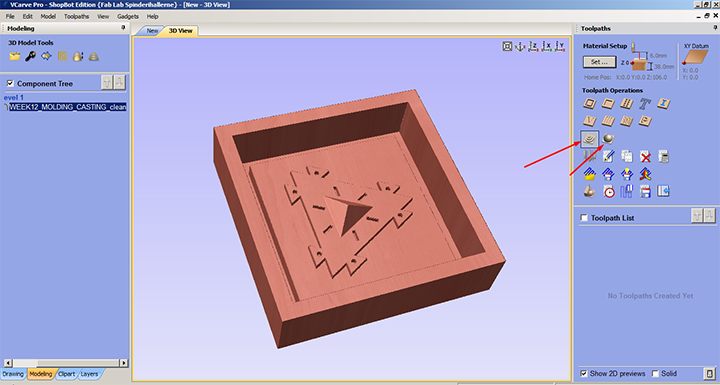Screen dimensions: 720x385
Task: Click the gold dome scale model tool
Action: pyautogui.click(x=78, y=57)
